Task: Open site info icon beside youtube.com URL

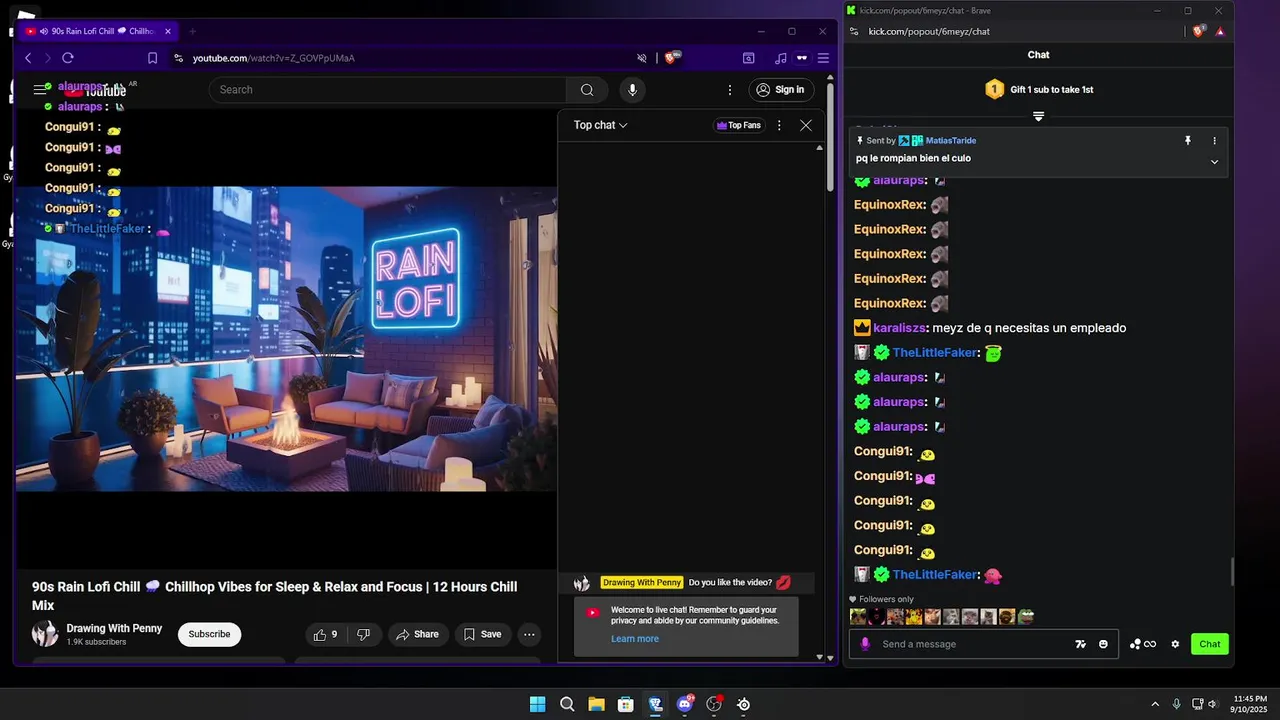Action: tap(178, 58)
